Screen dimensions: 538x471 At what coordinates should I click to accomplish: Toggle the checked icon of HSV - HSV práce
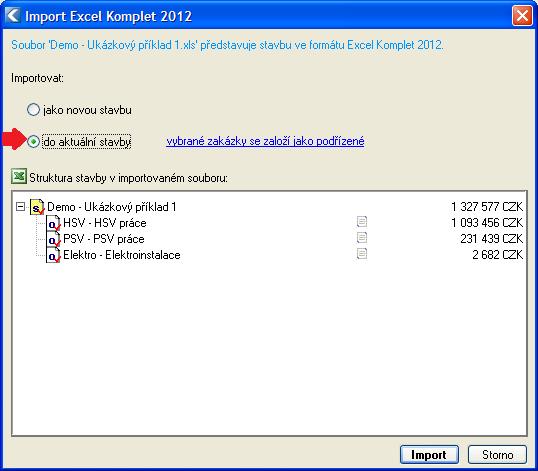point(53,223)
